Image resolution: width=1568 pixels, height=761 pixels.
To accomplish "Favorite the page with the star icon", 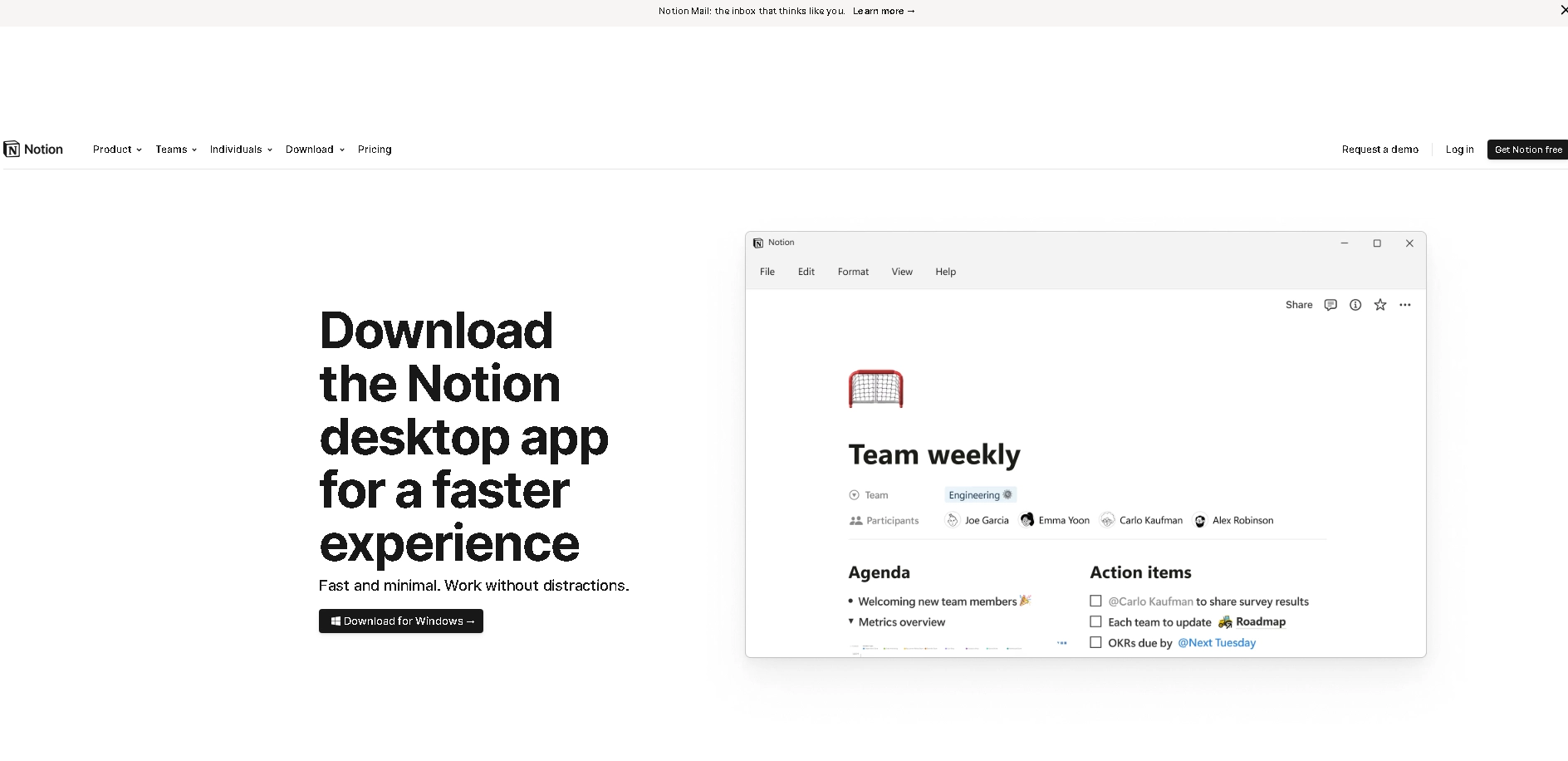I will [1380, 305].
